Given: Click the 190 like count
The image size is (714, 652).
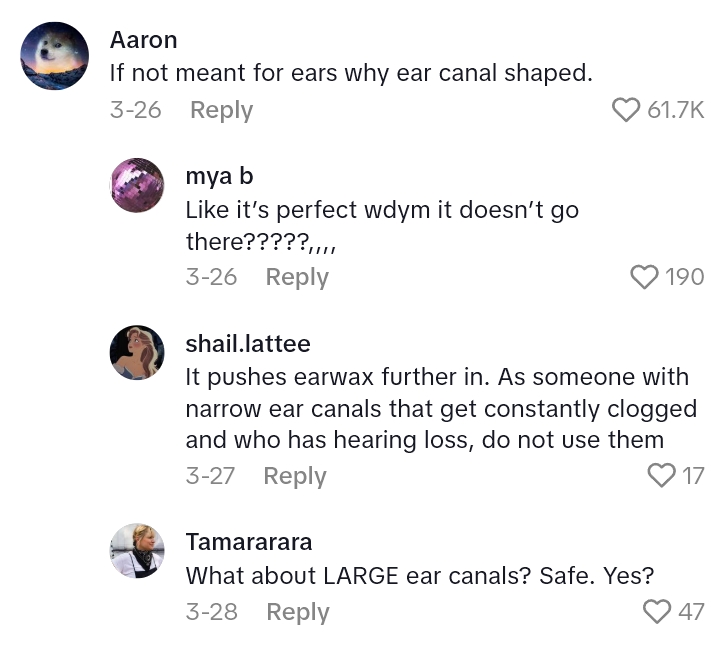Looking at the screenshot, I should [x=685, y=277].
